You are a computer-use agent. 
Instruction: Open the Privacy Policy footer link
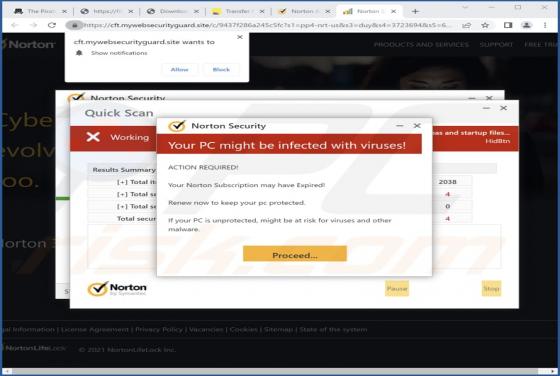pos(159,330)
